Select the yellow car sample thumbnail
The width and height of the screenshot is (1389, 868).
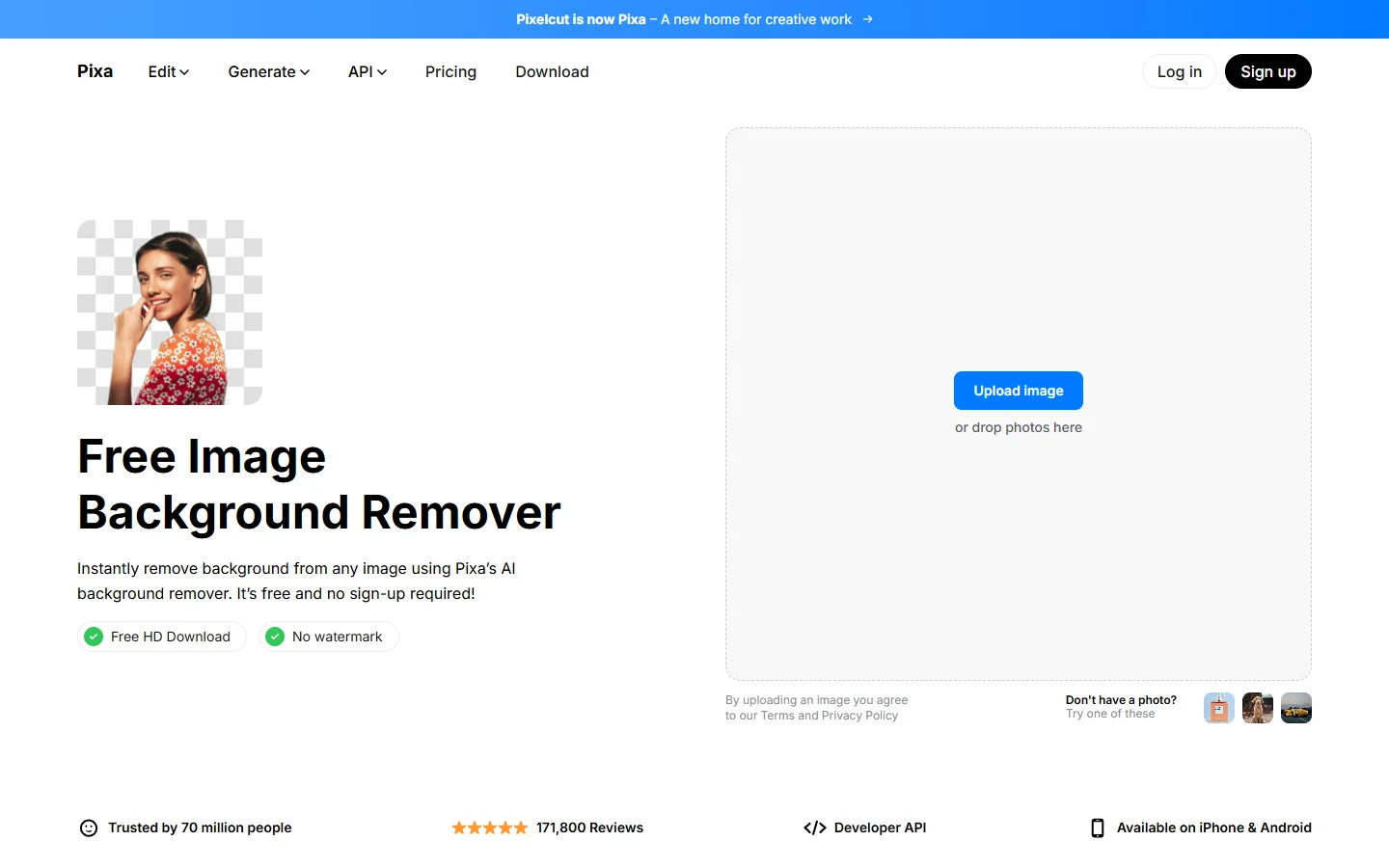pyautogui.click(x=1296, y=707)
